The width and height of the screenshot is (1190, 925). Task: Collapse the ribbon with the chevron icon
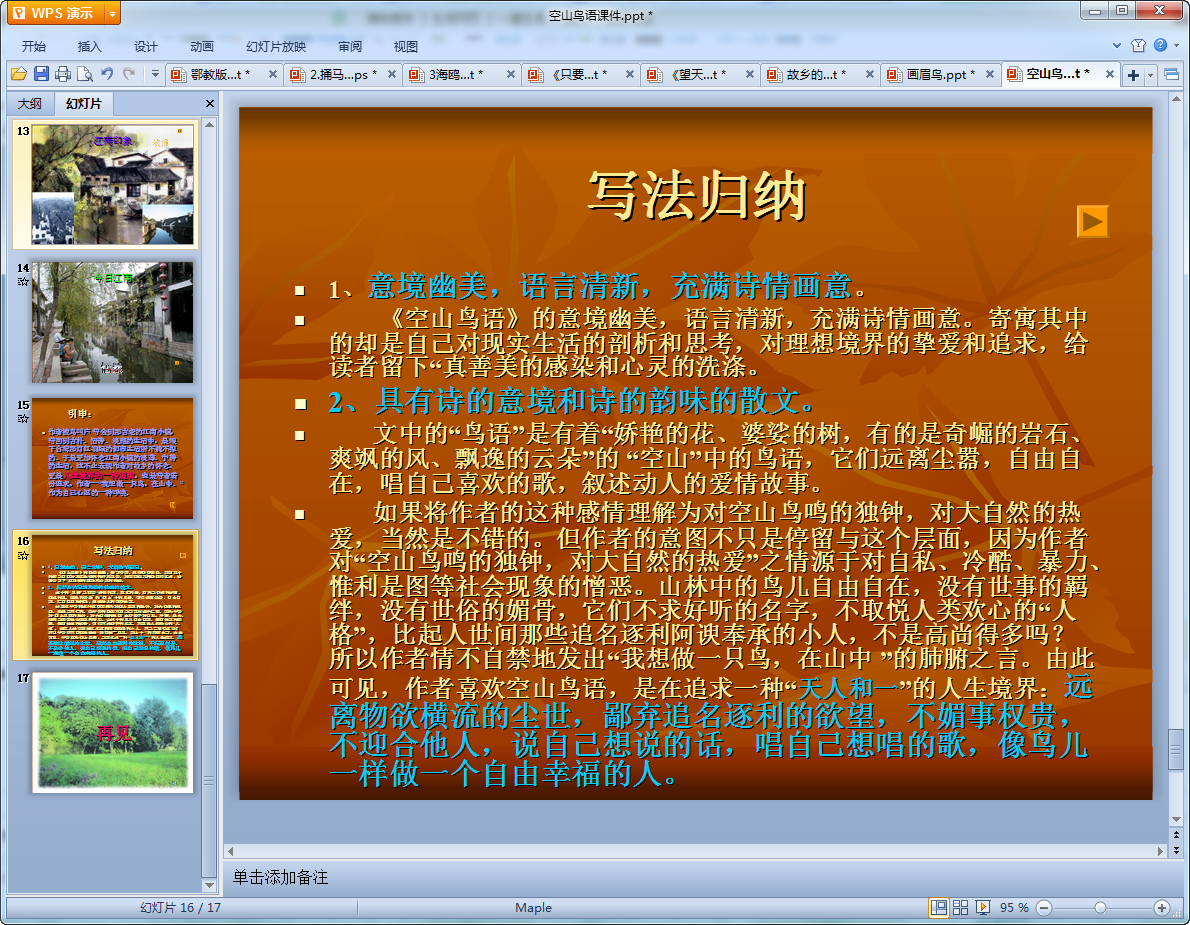coord(1116,46)
